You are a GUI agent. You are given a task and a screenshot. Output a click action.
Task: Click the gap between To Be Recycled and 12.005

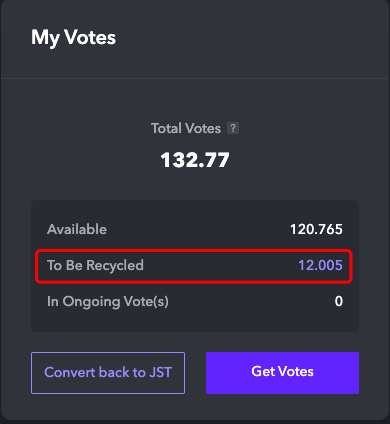pos(221,266)
